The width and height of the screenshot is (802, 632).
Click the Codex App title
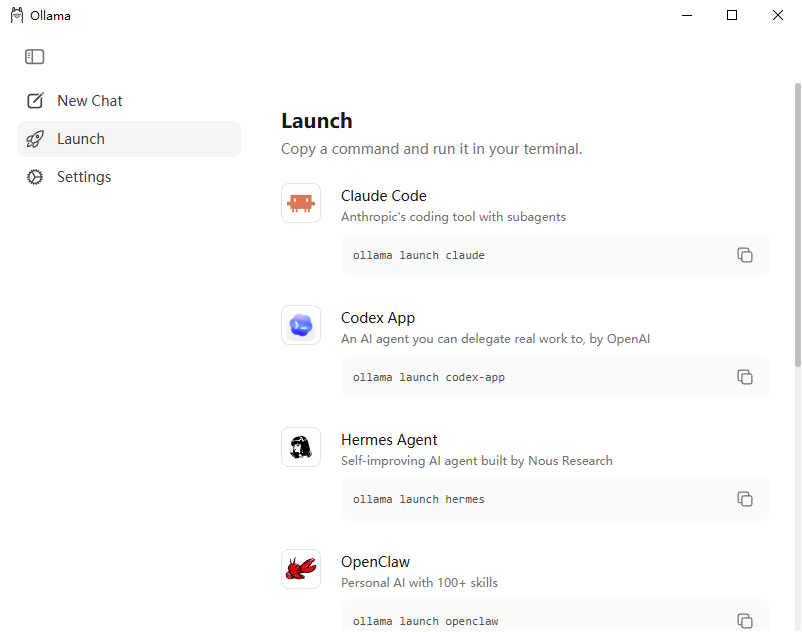[378, 318]
